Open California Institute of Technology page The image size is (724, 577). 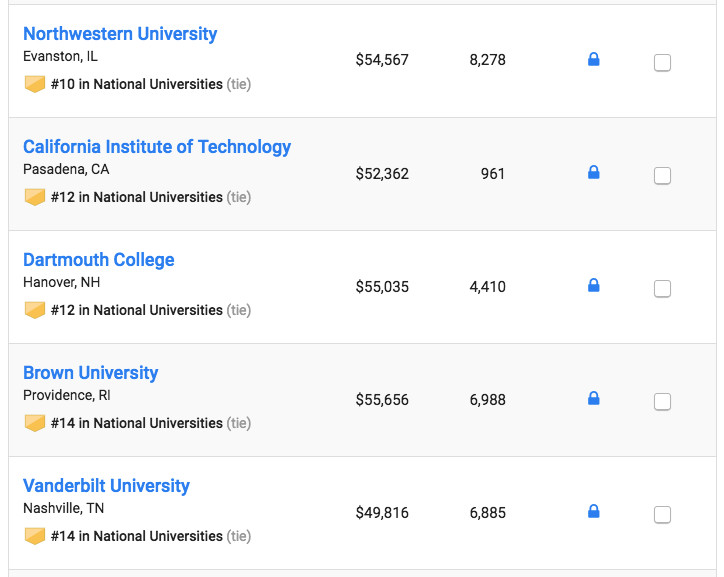pyautogui.click(x=157, y=147)
